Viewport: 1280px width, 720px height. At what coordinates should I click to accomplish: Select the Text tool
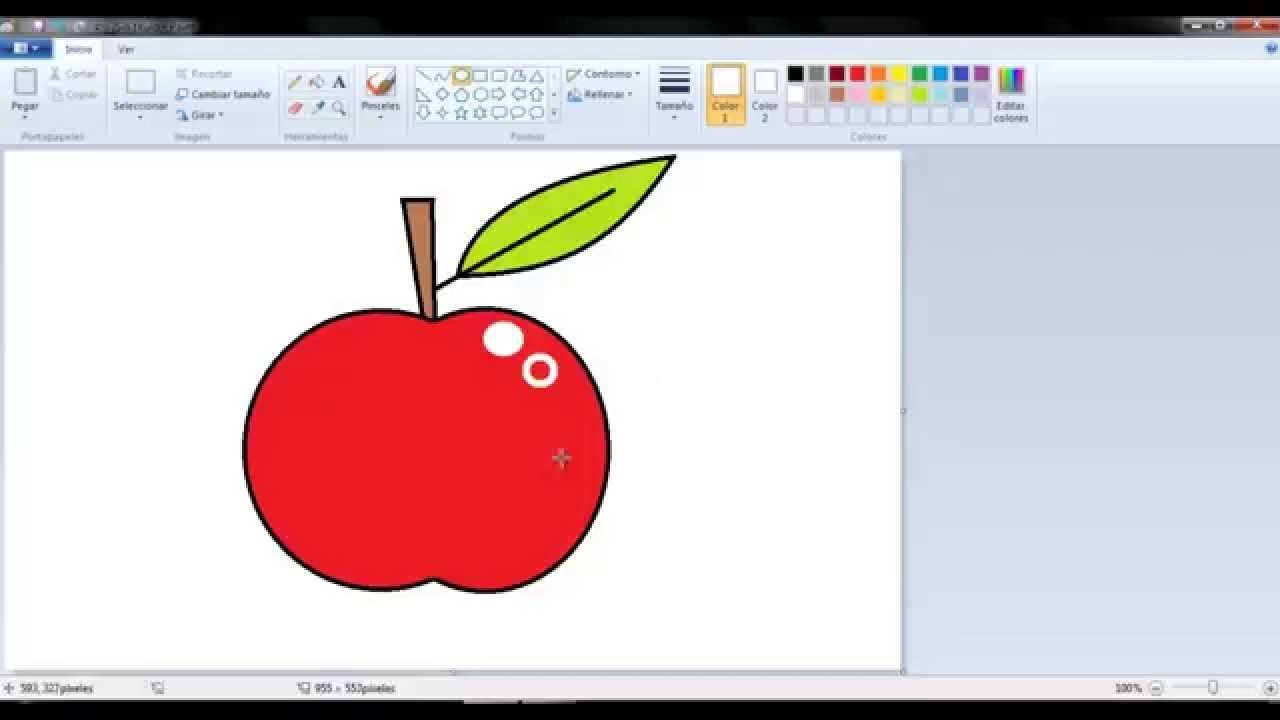[x=339, y=82]
